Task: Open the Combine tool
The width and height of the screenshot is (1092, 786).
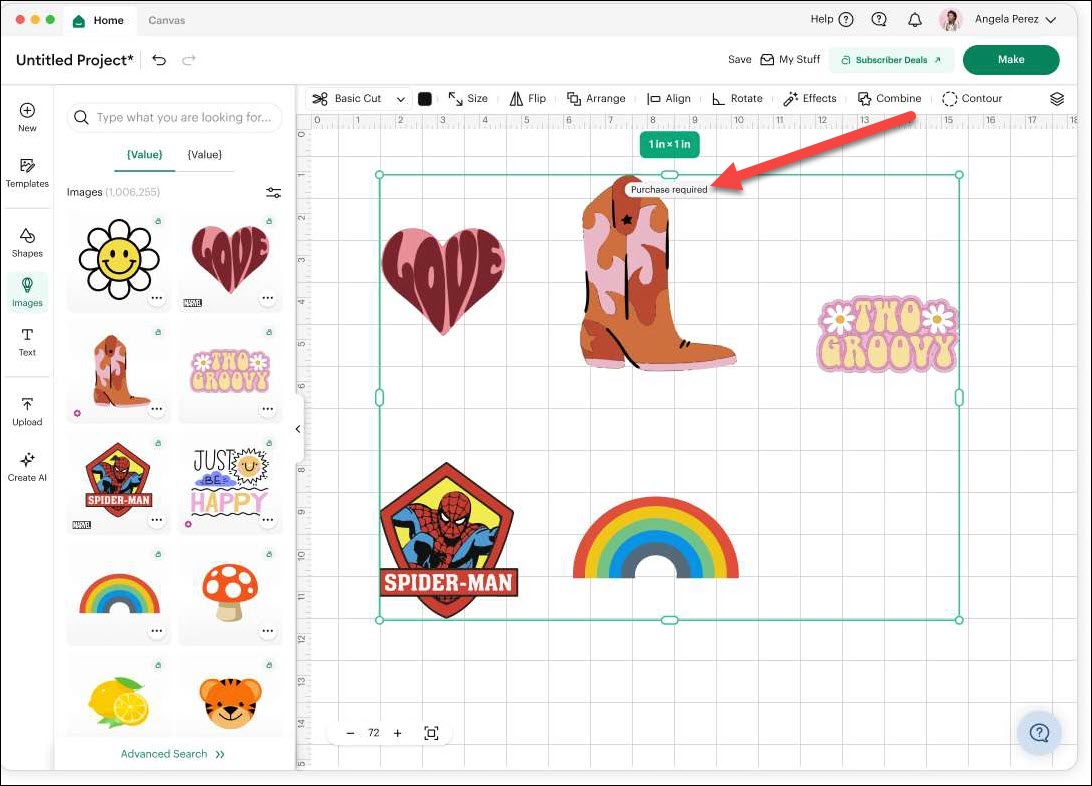Action: point(889,99)
